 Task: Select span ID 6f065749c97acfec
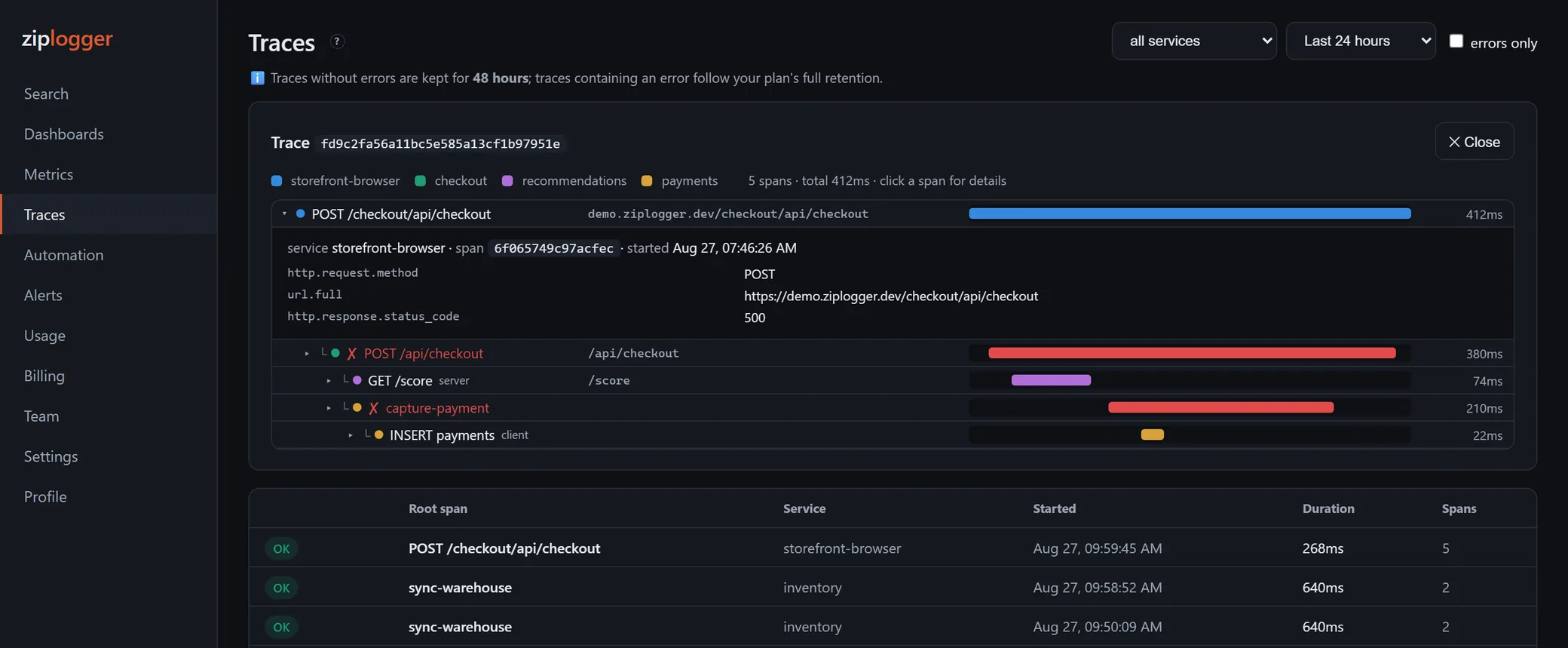553,248
